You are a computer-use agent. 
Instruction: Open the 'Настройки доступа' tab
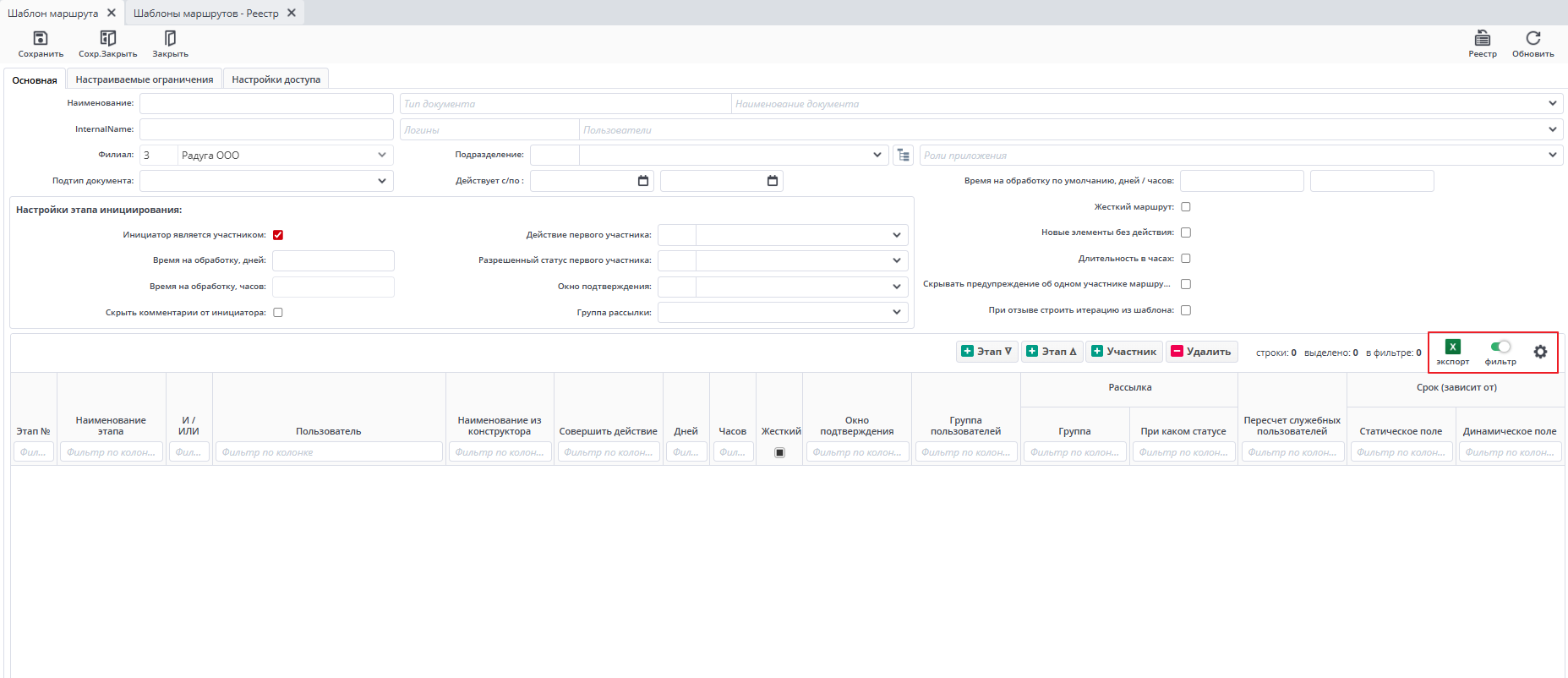276,79
